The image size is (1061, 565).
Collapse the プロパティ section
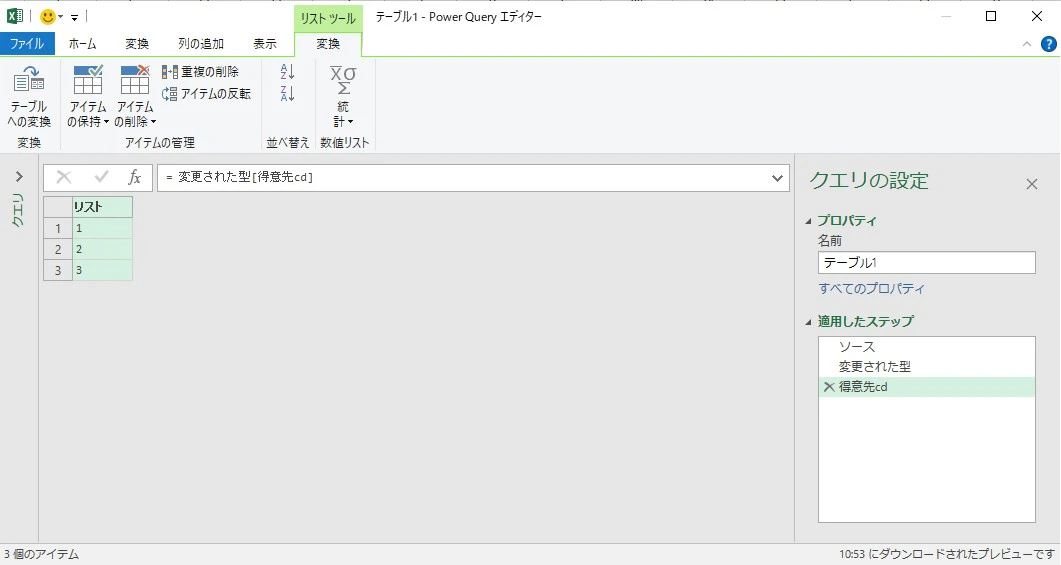tap(808, 221)
